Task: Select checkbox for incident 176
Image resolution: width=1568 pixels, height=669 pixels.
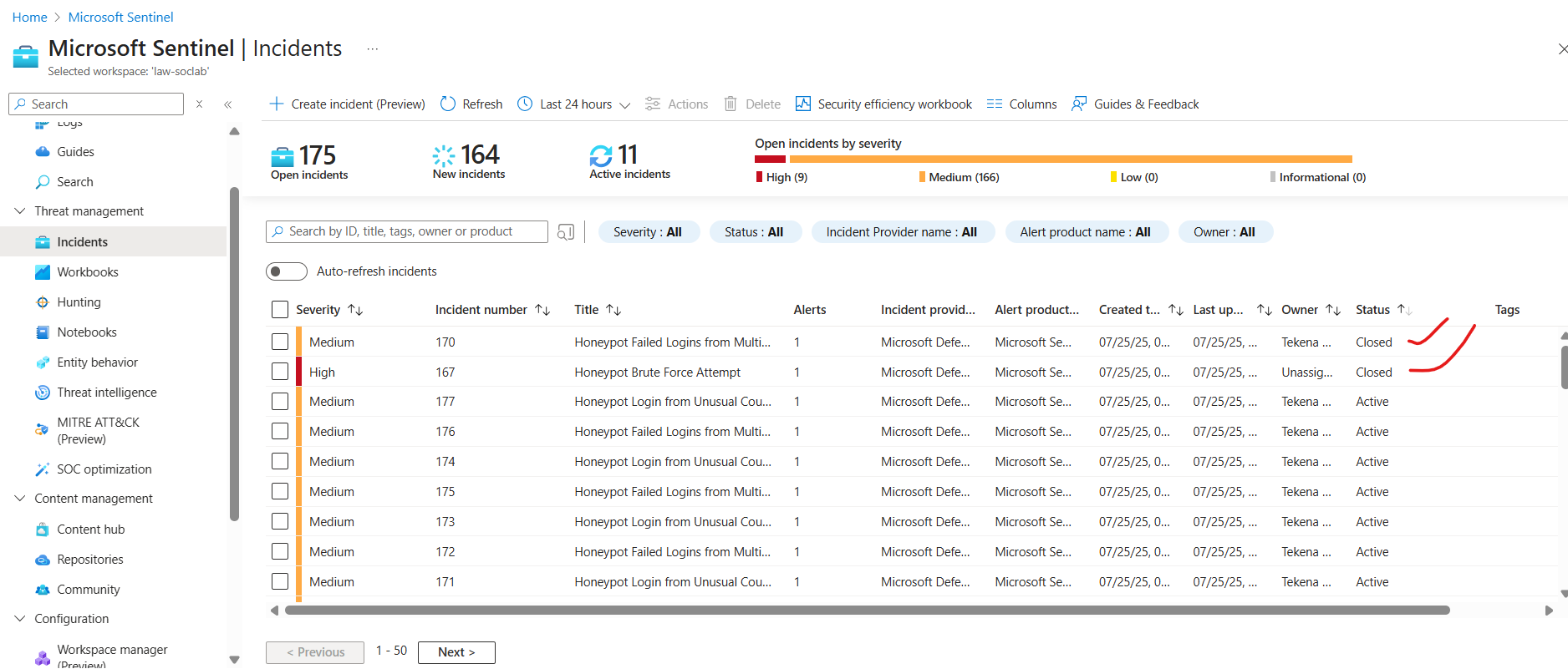Action: point(280,432)
